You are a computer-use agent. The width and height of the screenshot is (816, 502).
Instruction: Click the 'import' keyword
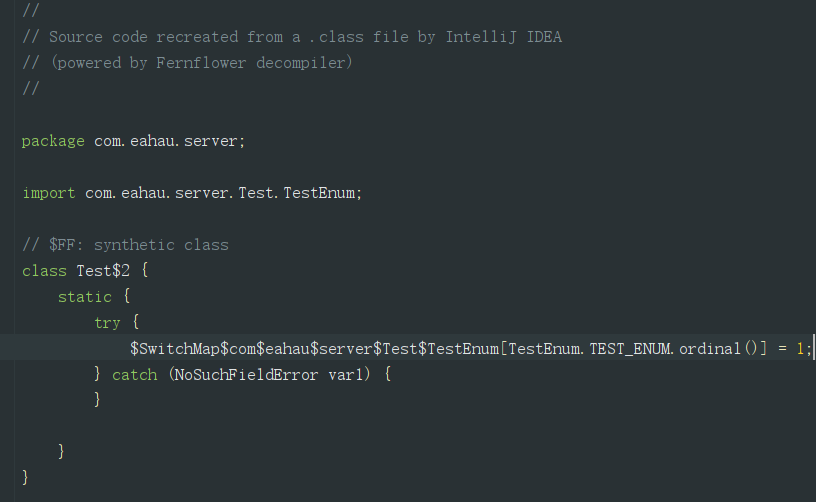pyautogui.click(x=49, y=193)
